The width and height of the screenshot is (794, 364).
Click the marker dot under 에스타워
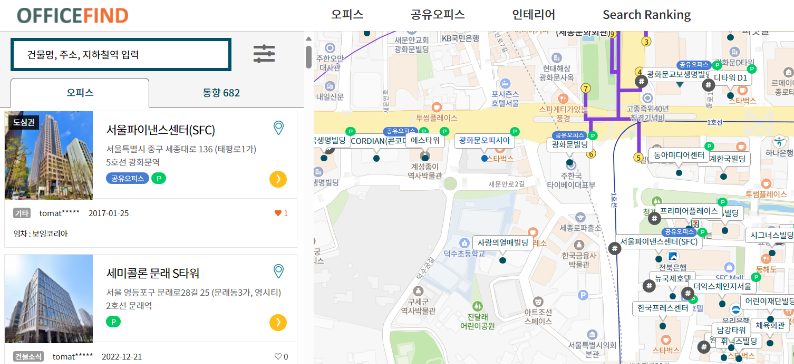[425, 158]
